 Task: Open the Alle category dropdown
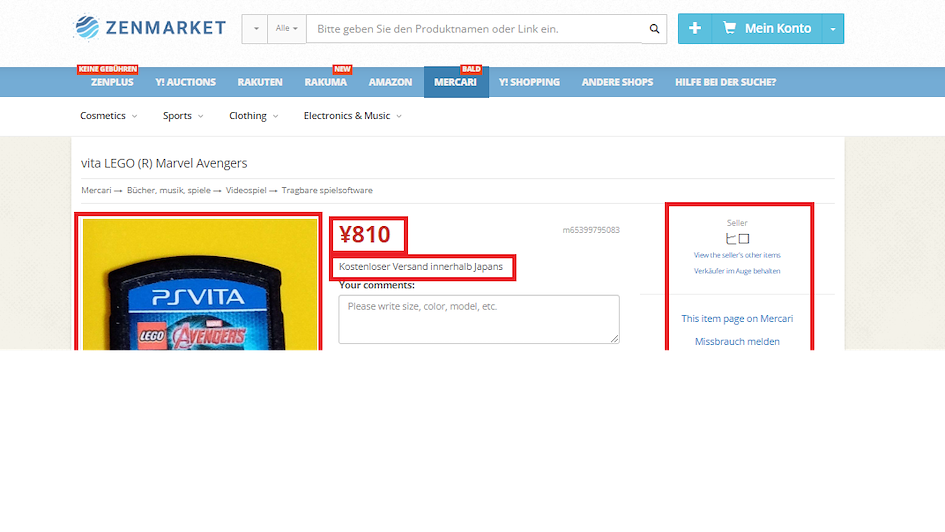pos(287,29)
